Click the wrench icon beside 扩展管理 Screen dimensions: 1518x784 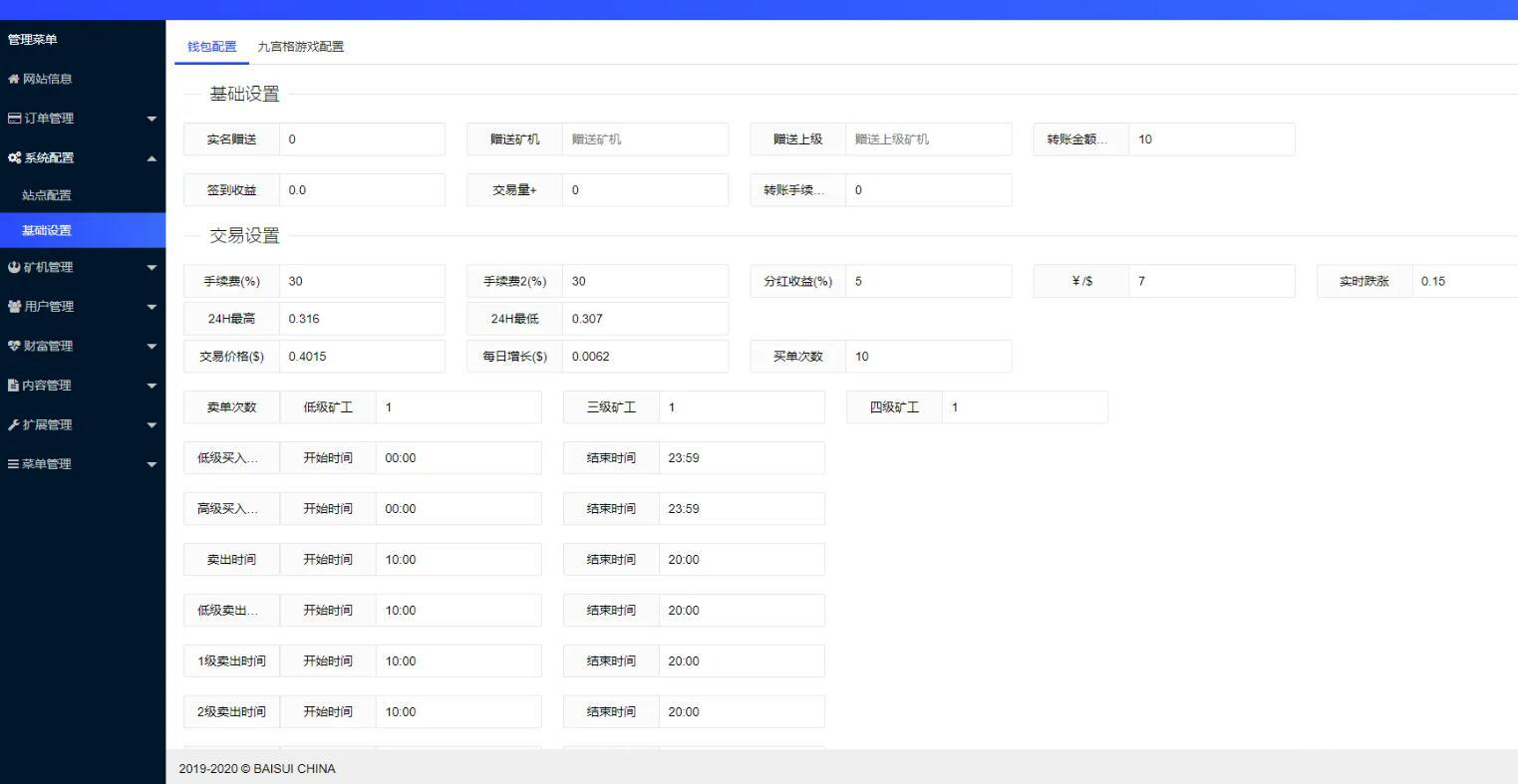13,424
